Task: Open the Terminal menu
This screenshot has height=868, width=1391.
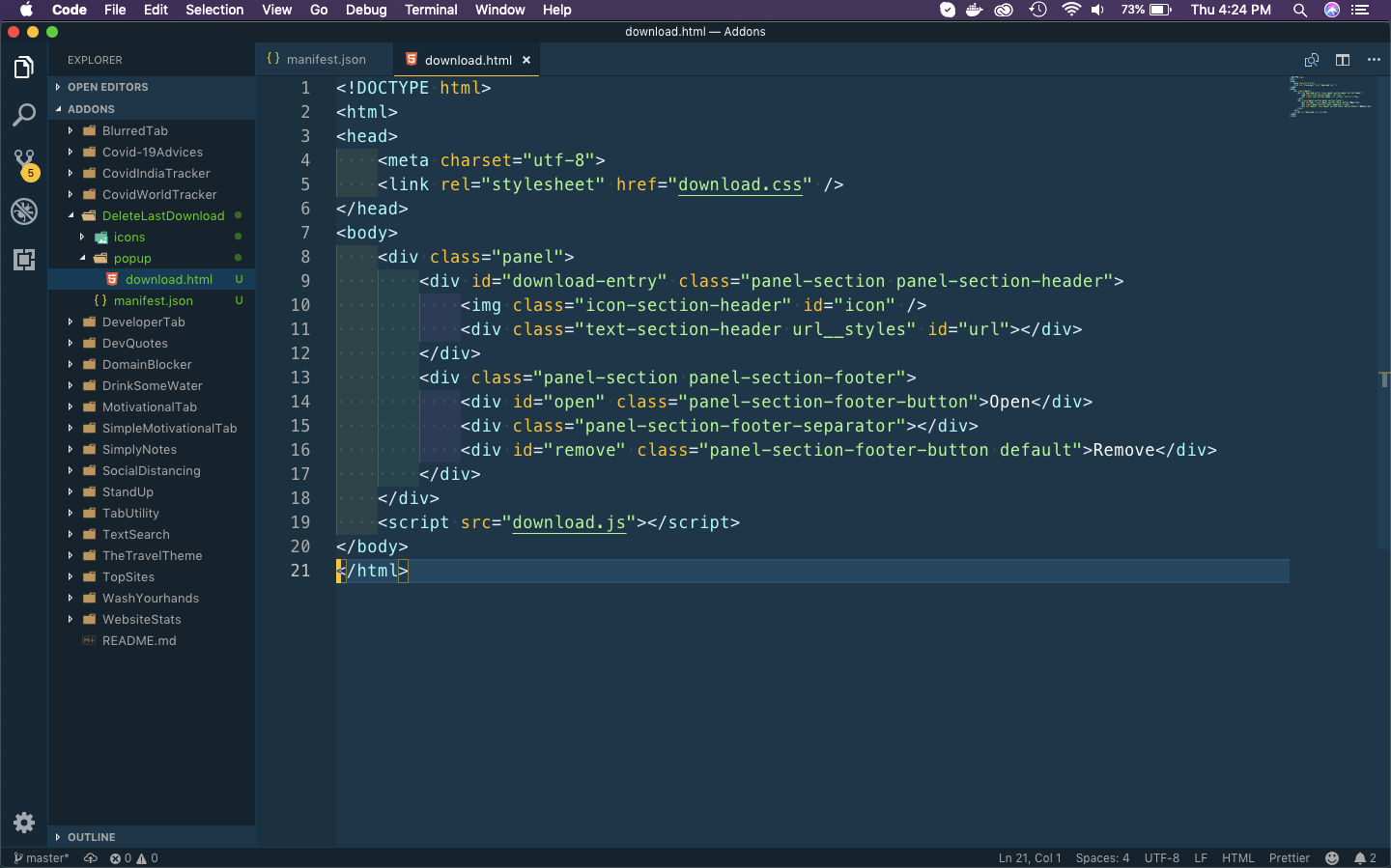Action: (431, 10)
